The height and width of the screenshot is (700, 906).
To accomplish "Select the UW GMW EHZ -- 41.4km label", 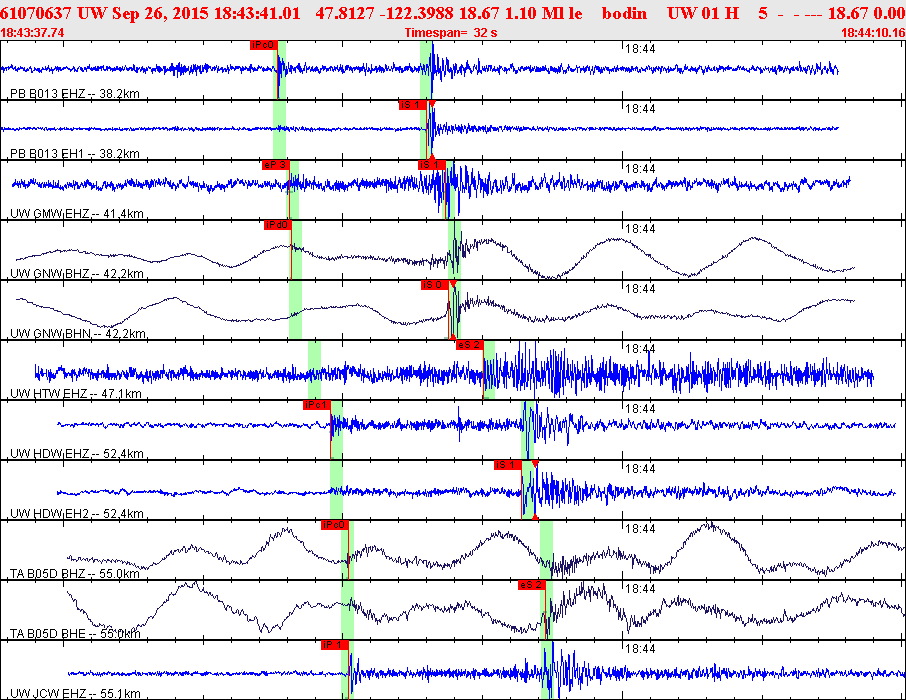I will coord(77,214).
